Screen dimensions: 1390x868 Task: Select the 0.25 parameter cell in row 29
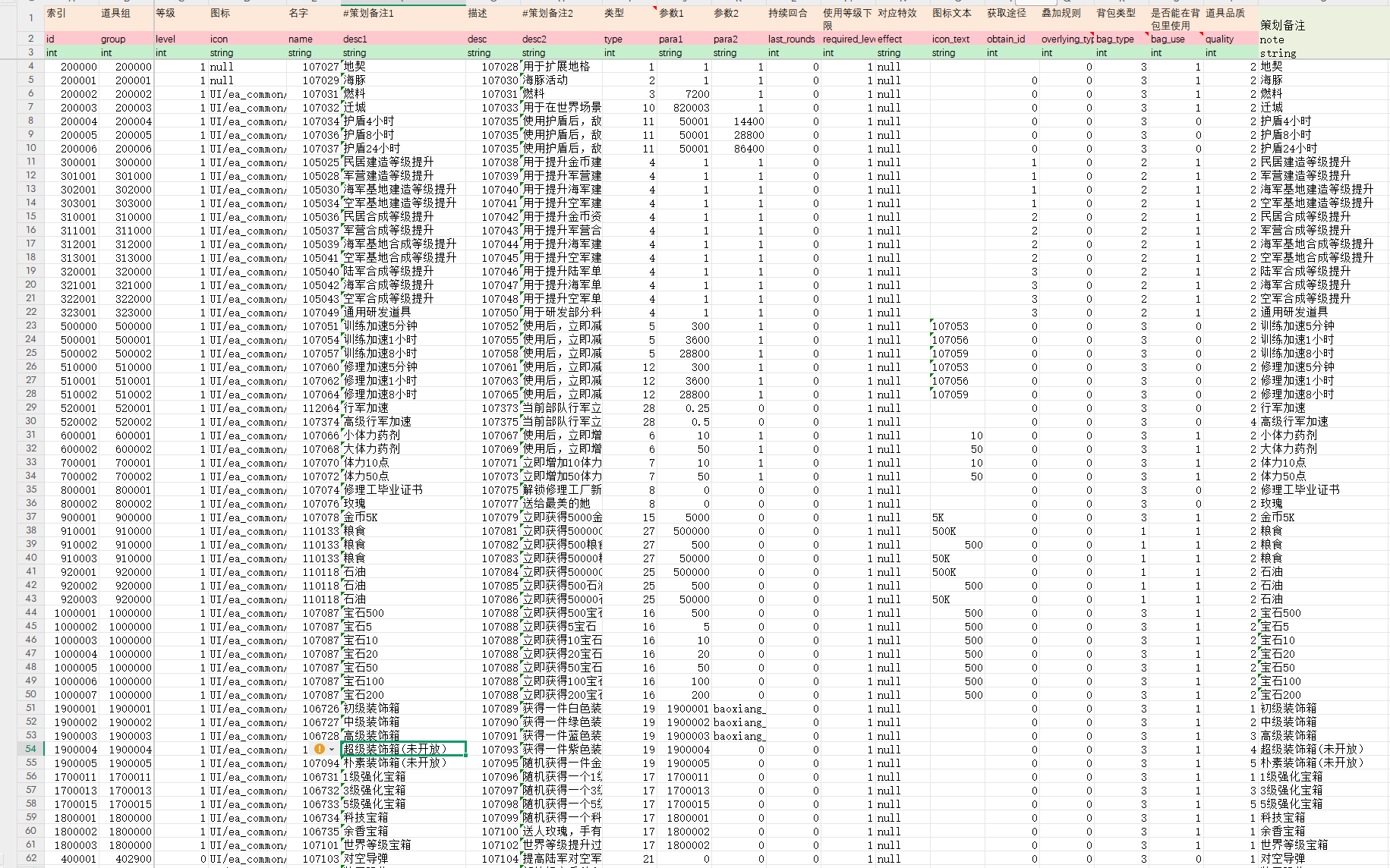click(685, 408)
